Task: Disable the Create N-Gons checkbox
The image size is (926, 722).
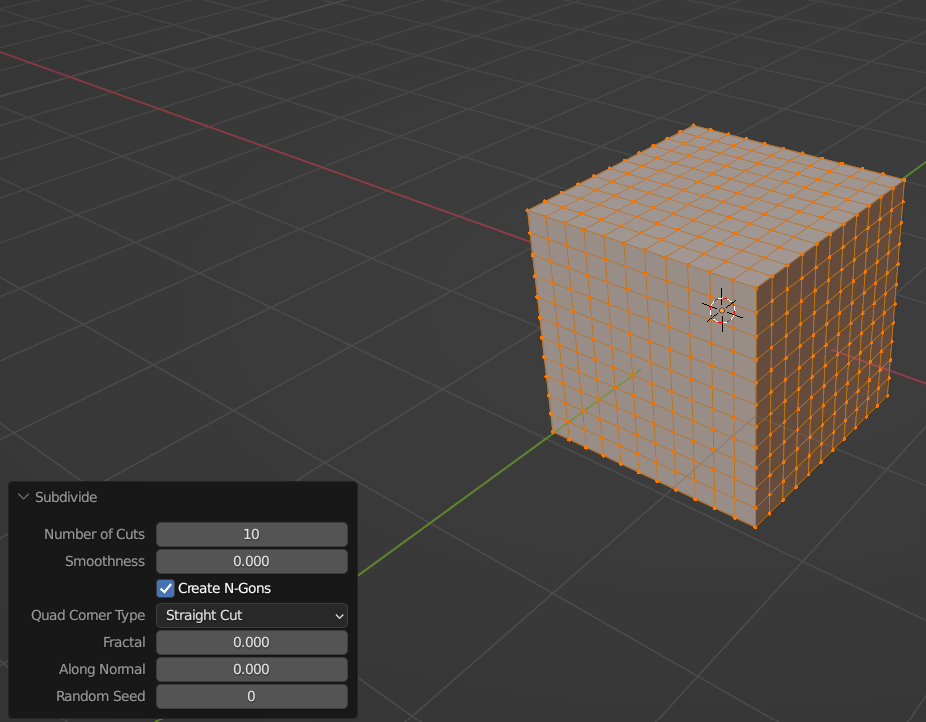Action: pos(165,589)
